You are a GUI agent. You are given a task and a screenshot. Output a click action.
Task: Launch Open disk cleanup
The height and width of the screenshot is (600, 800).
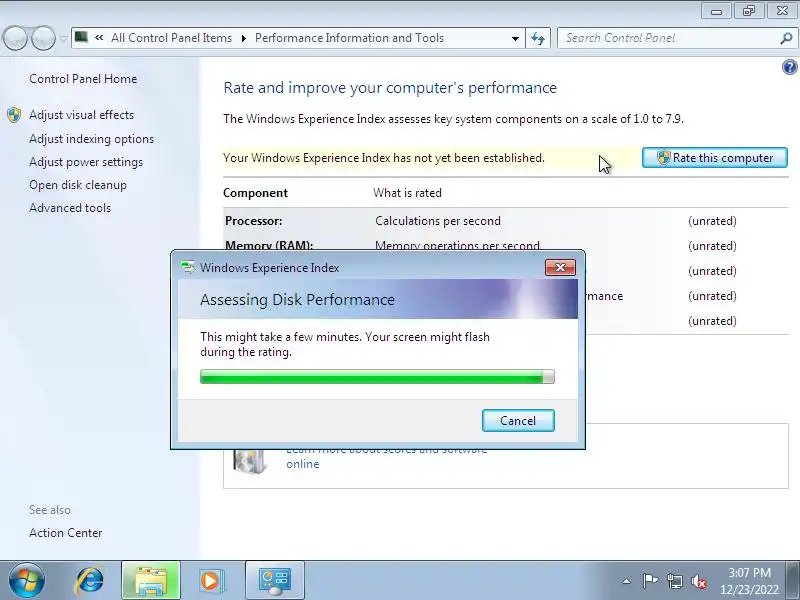click(78, 185)
